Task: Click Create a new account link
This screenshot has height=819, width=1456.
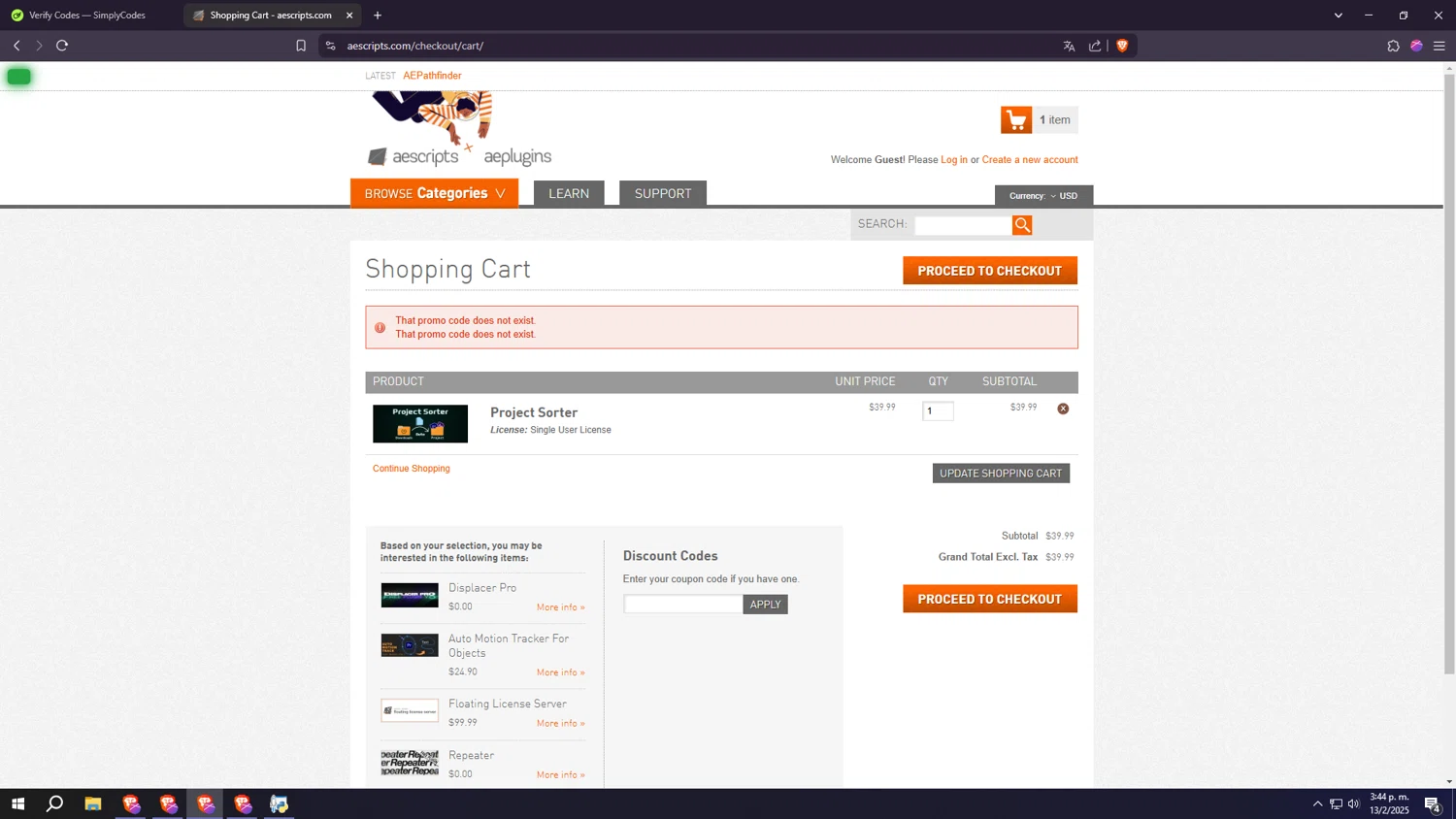Action: 1030,160
